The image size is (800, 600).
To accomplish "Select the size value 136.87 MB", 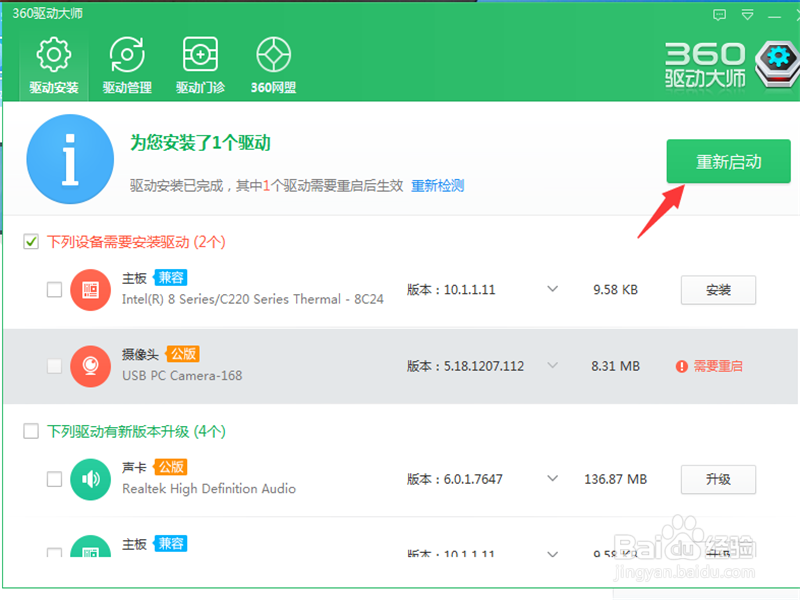I will tap(615, 479).
